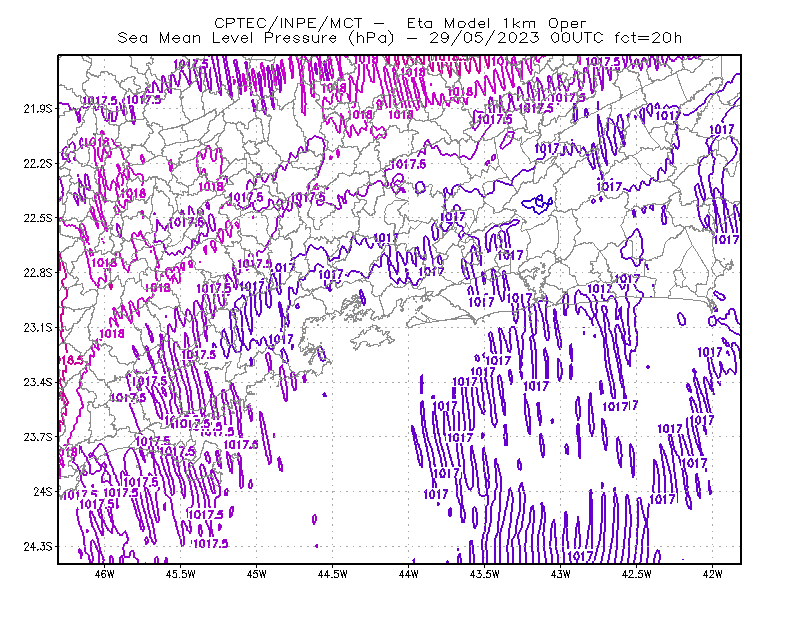This screenshot has height=618, width=800.
Task: Click the 24S latitude axis label
Action: tap(43, 491)
